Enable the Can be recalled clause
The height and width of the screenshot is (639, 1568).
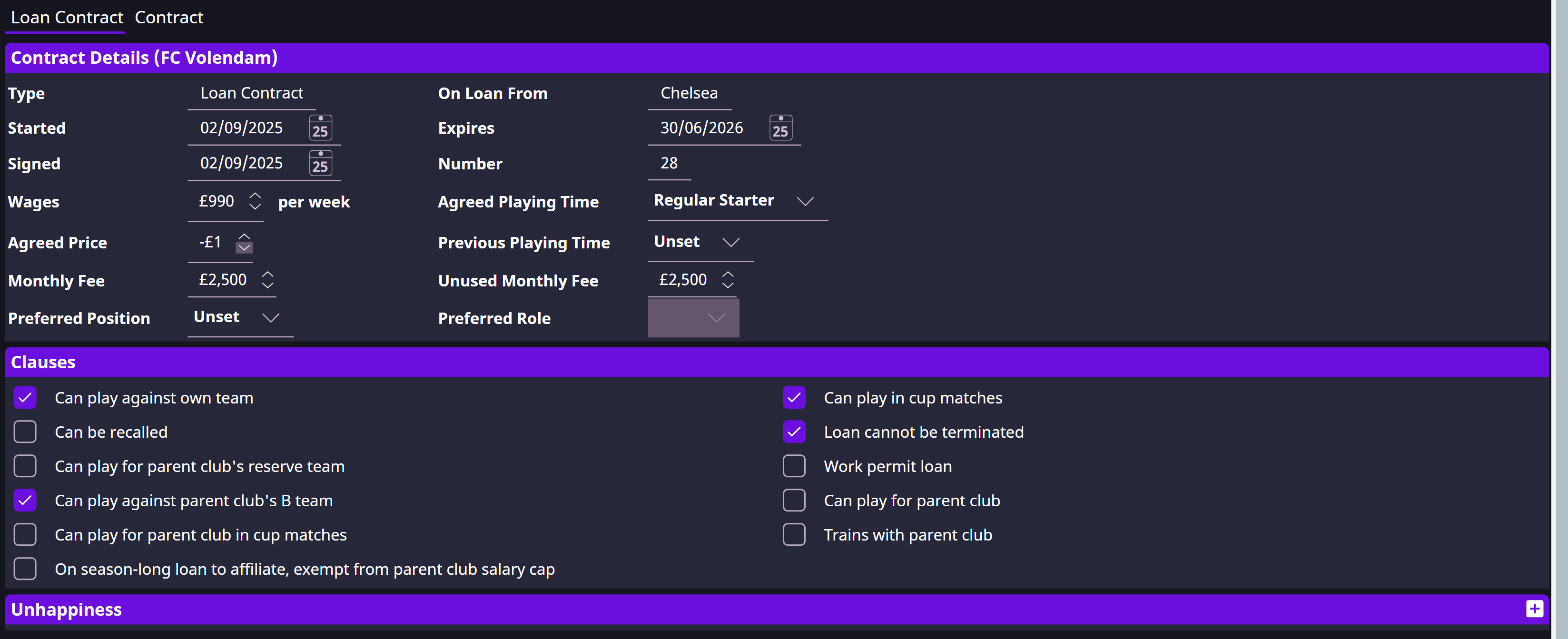[25, 432]
